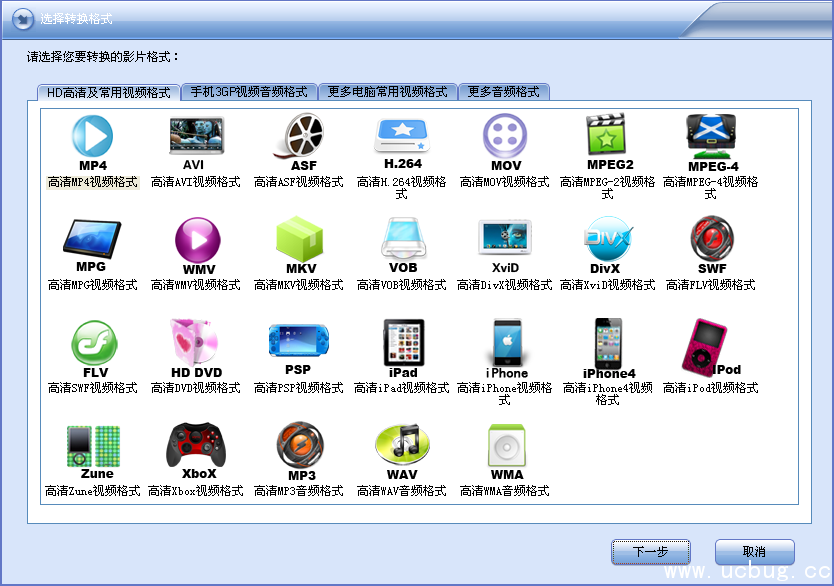Select the MPEG2 format icon
The width and height of the screenshot is (834, 586).
click(608, 134)
